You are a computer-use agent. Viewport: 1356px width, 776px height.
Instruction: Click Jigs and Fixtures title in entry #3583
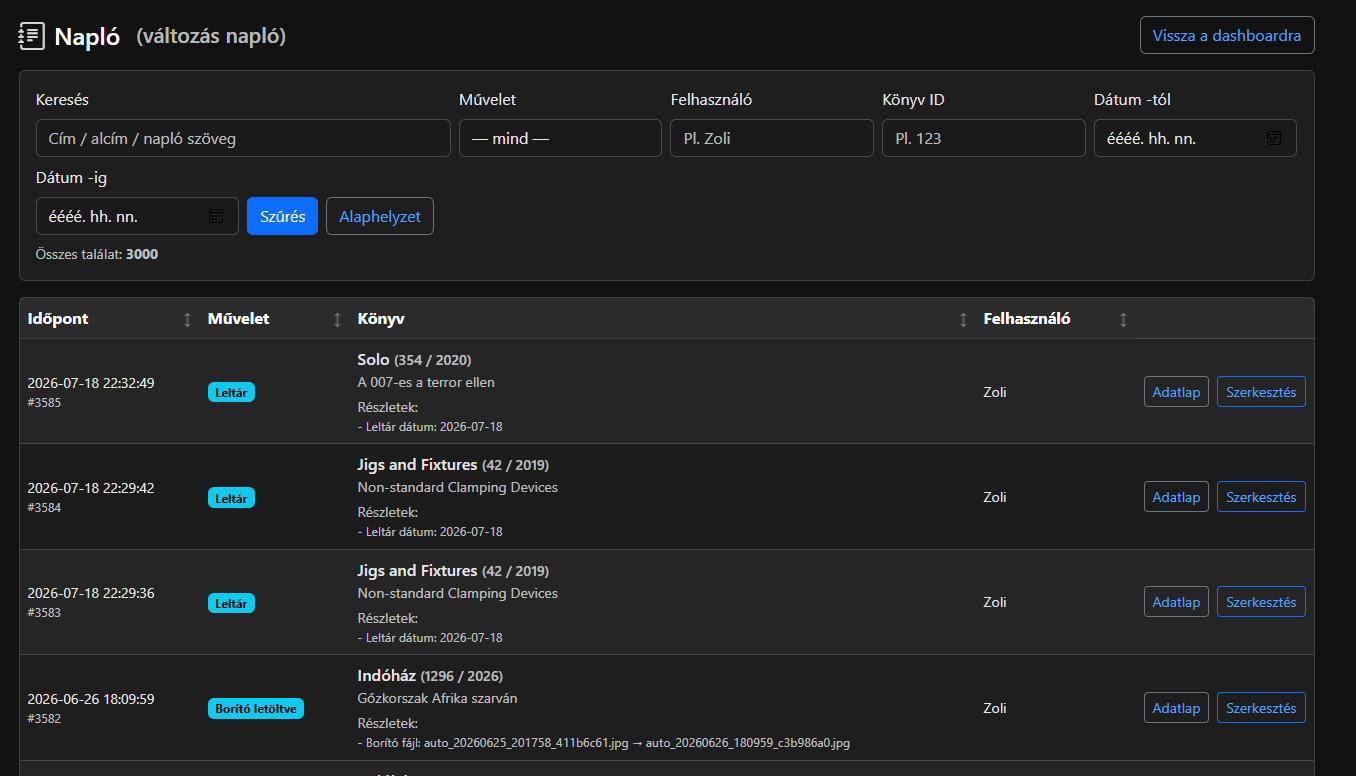click(x=417, y=570)
